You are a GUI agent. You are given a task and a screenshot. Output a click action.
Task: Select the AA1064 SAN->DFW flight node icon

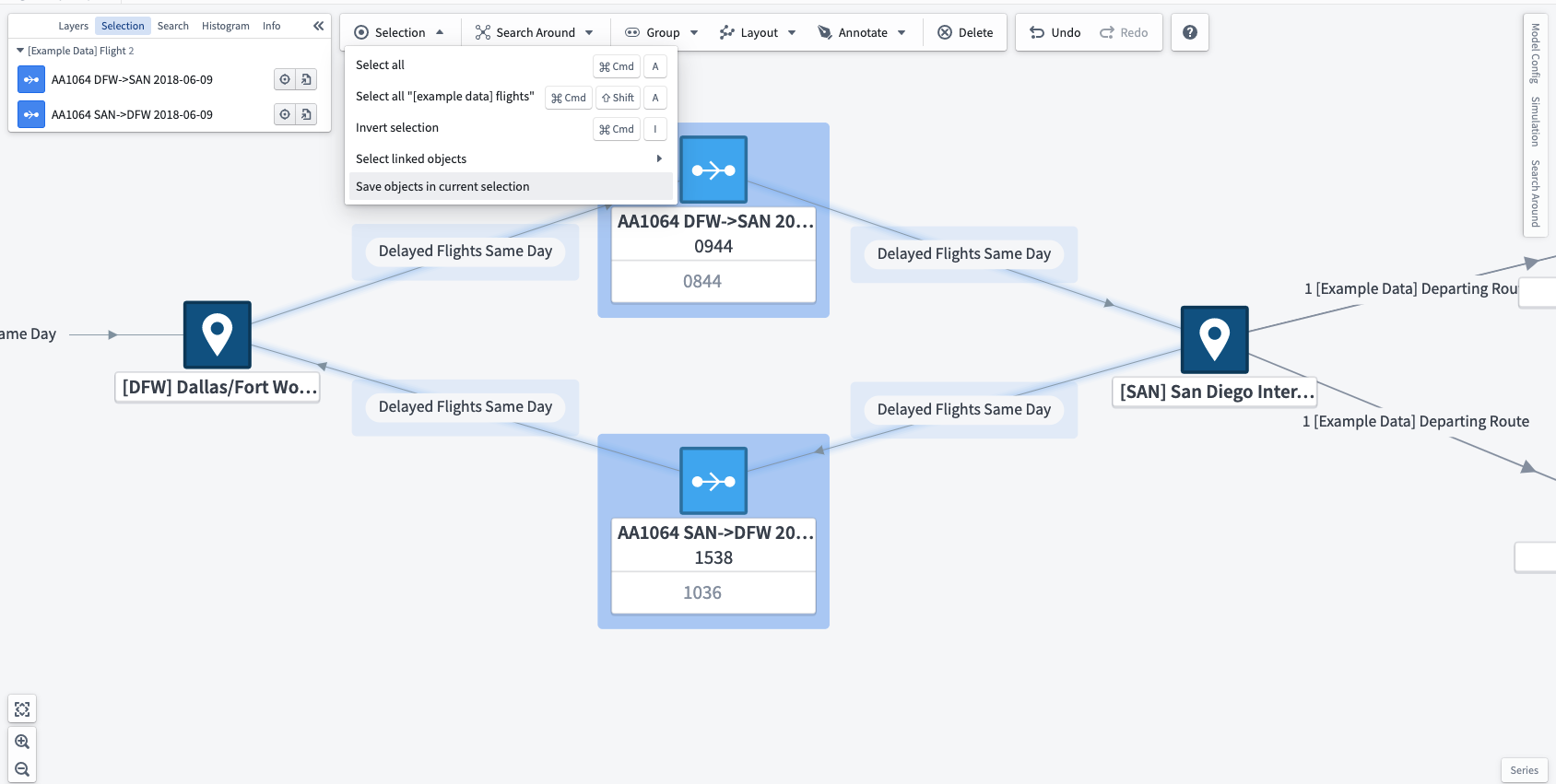pyautogui.click(x=713, y=481)
